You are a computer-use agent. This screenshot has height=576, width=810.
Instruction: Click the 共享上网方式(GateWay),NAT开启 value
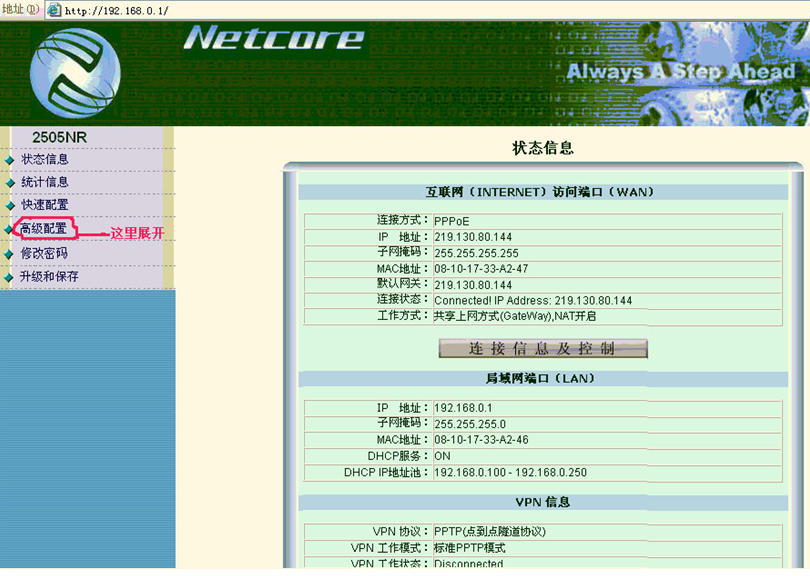(515, 316)
